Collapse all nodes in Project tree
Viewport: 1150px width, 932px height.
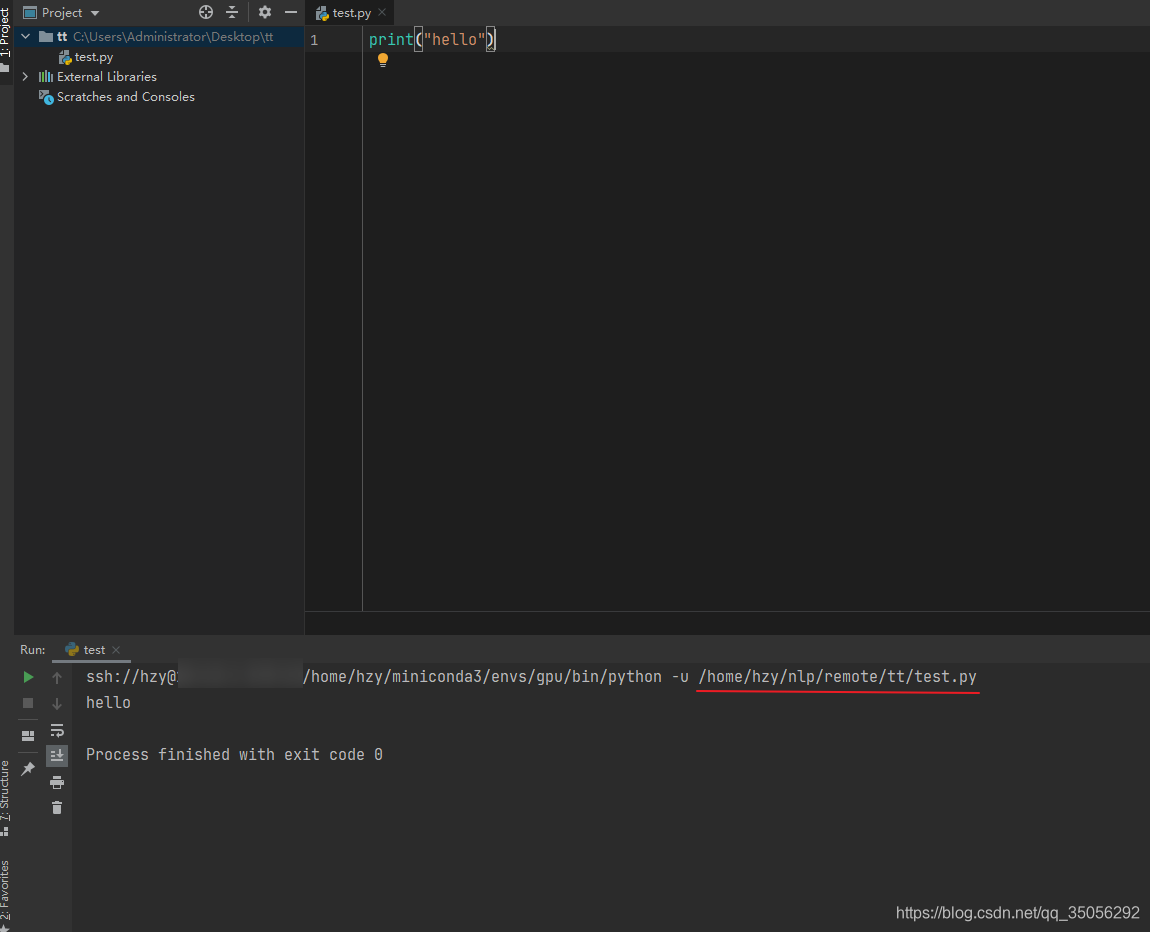pos(230,12)
